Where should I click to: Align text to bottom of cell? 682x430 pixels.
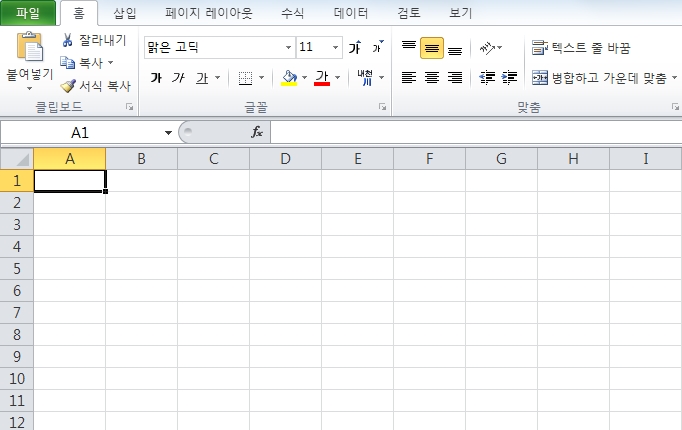[x=455, y=48]
